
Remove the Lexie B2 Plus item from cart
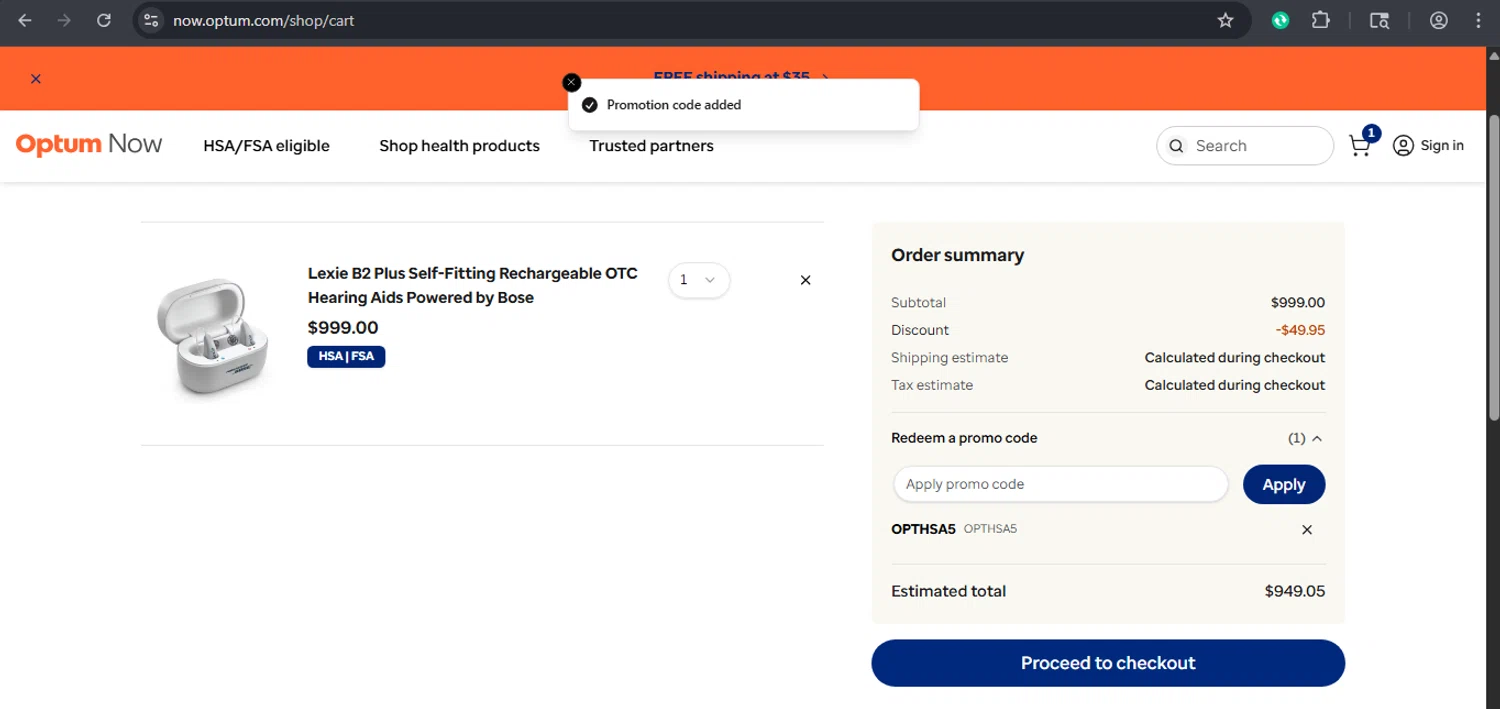click(x=805, y=280)
